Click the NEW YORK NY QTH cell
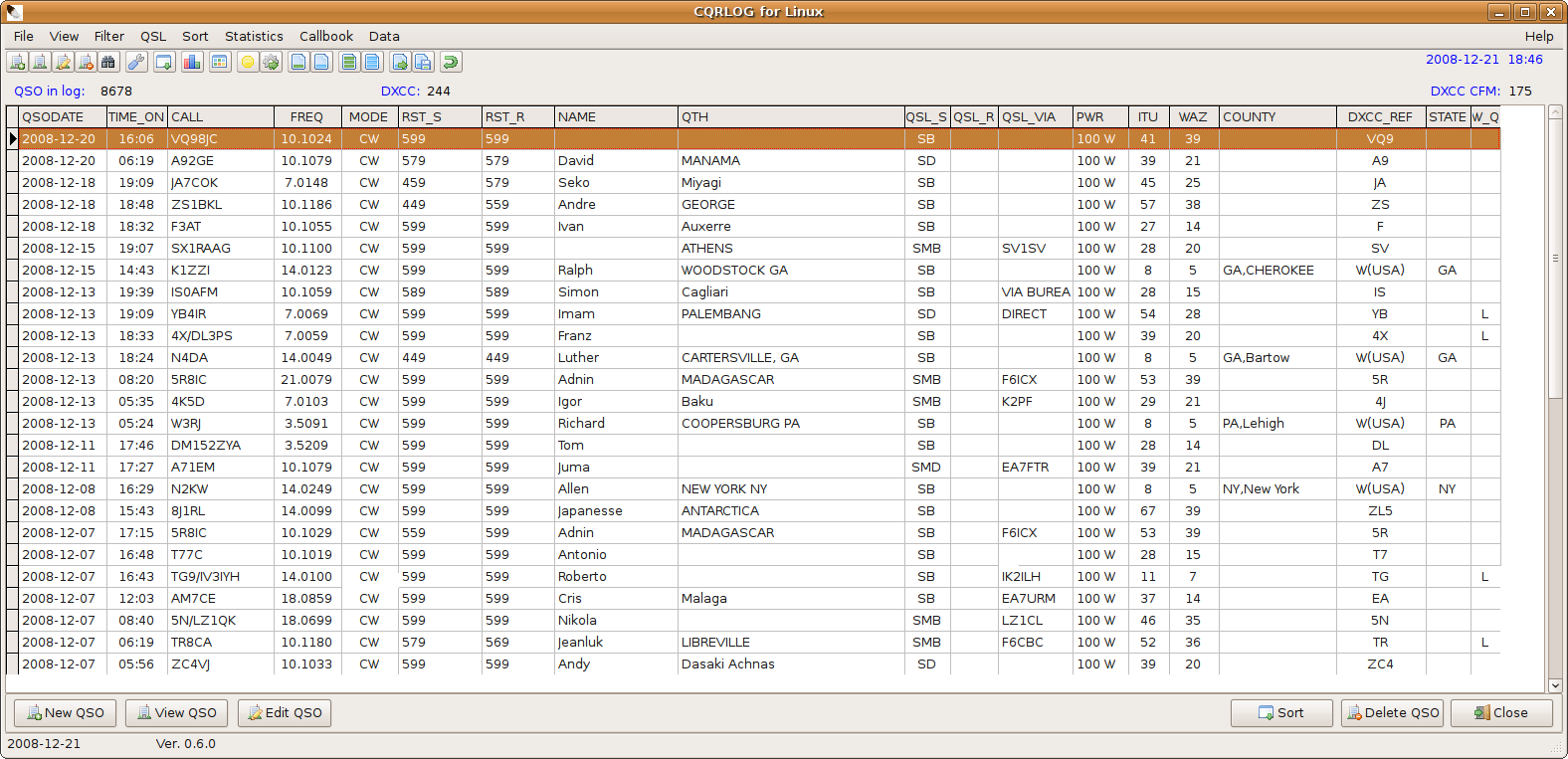Screen dimensions: 1568x759 (x=791, y=489)
